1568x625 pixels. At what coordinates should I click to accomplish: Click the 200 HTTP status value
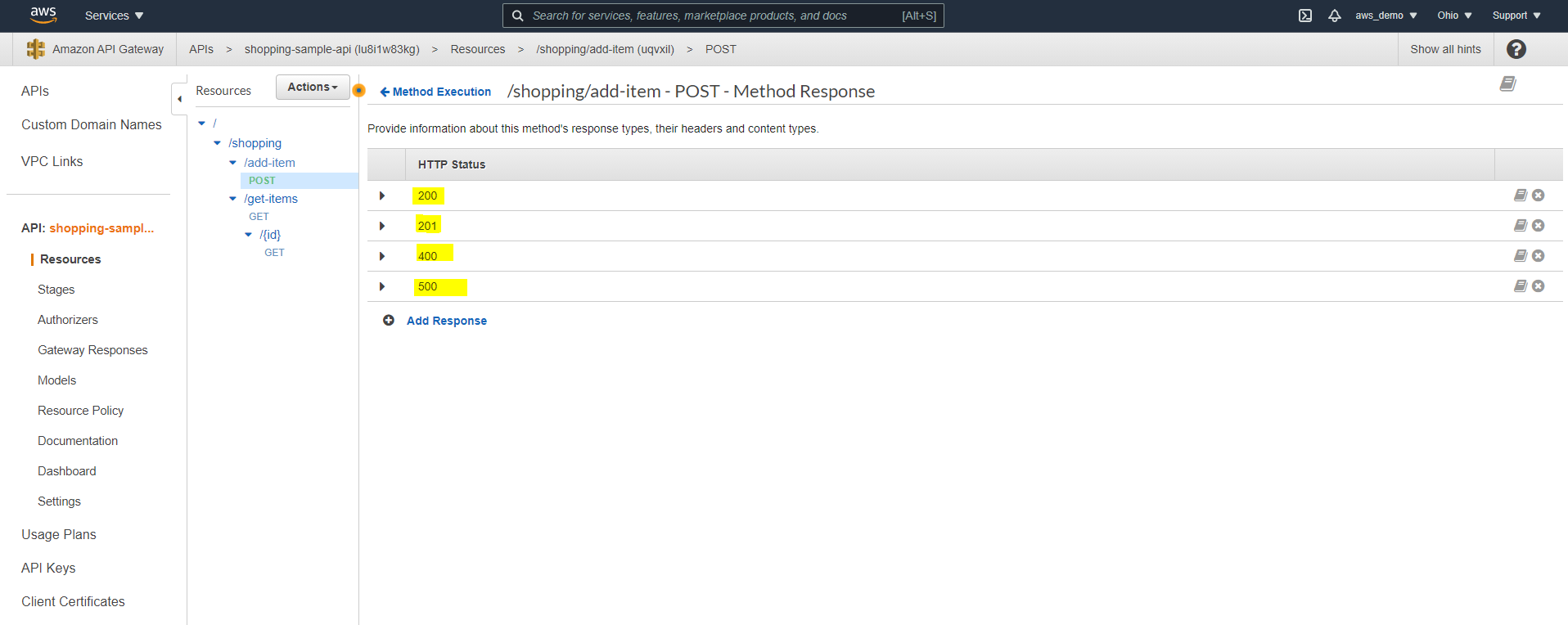(x=427, y=196)
